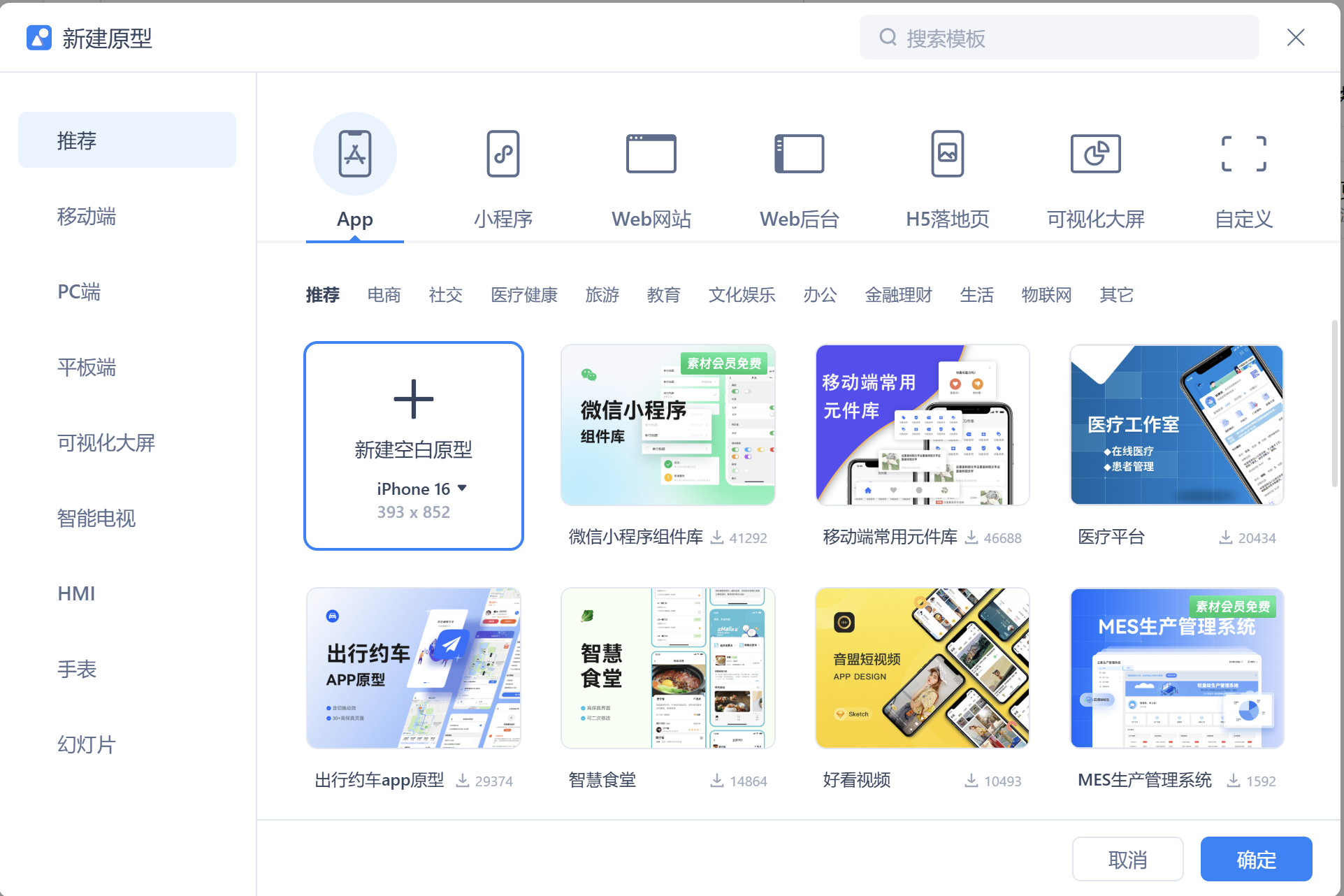Viewport: 1344px width, 896px height.
Task: Choose the MES生产管理系统 template thumbnail
Action: tap(1177, 668)
